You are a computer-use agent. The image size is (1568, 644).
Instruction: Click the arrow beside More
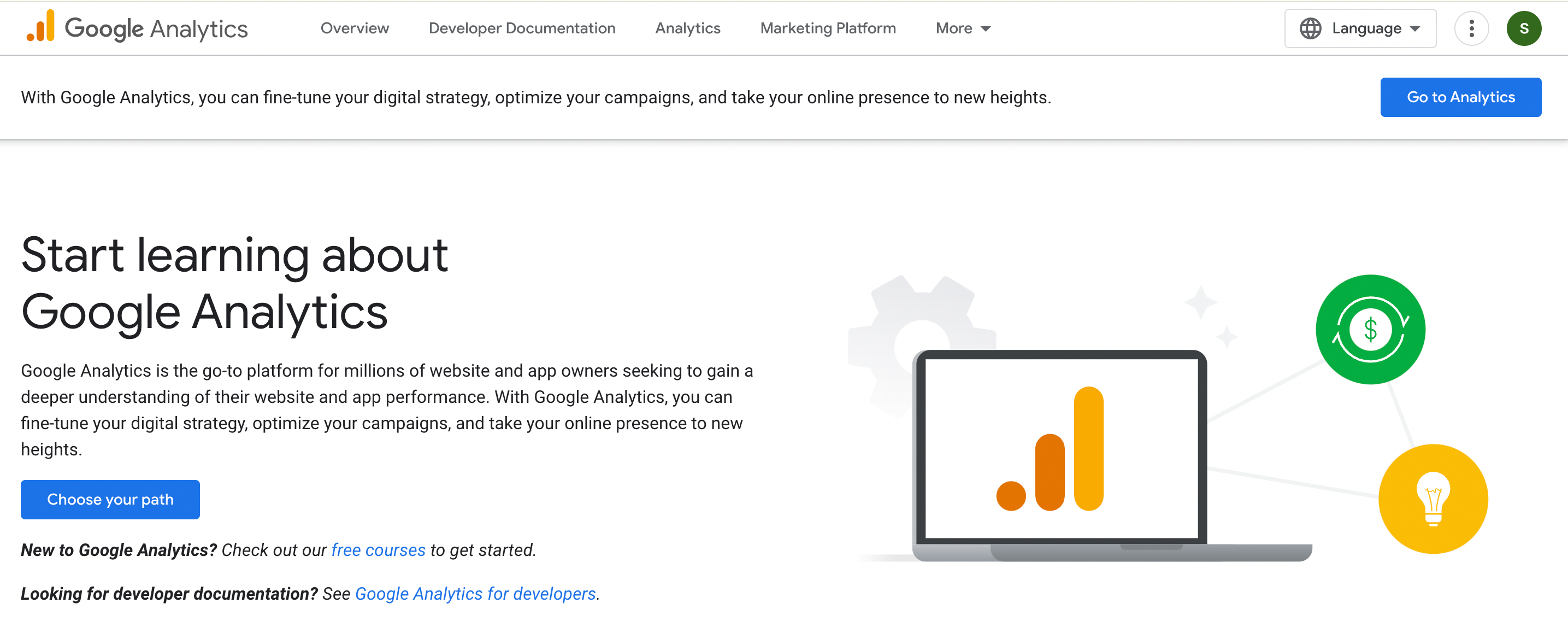click(986, 28)
